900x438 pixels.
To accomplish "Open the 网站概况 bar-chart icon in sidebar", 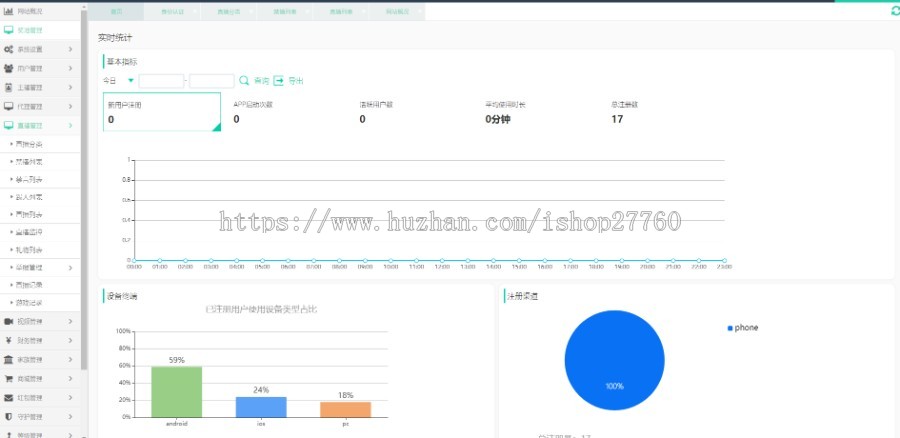I will tap(8, 11).
